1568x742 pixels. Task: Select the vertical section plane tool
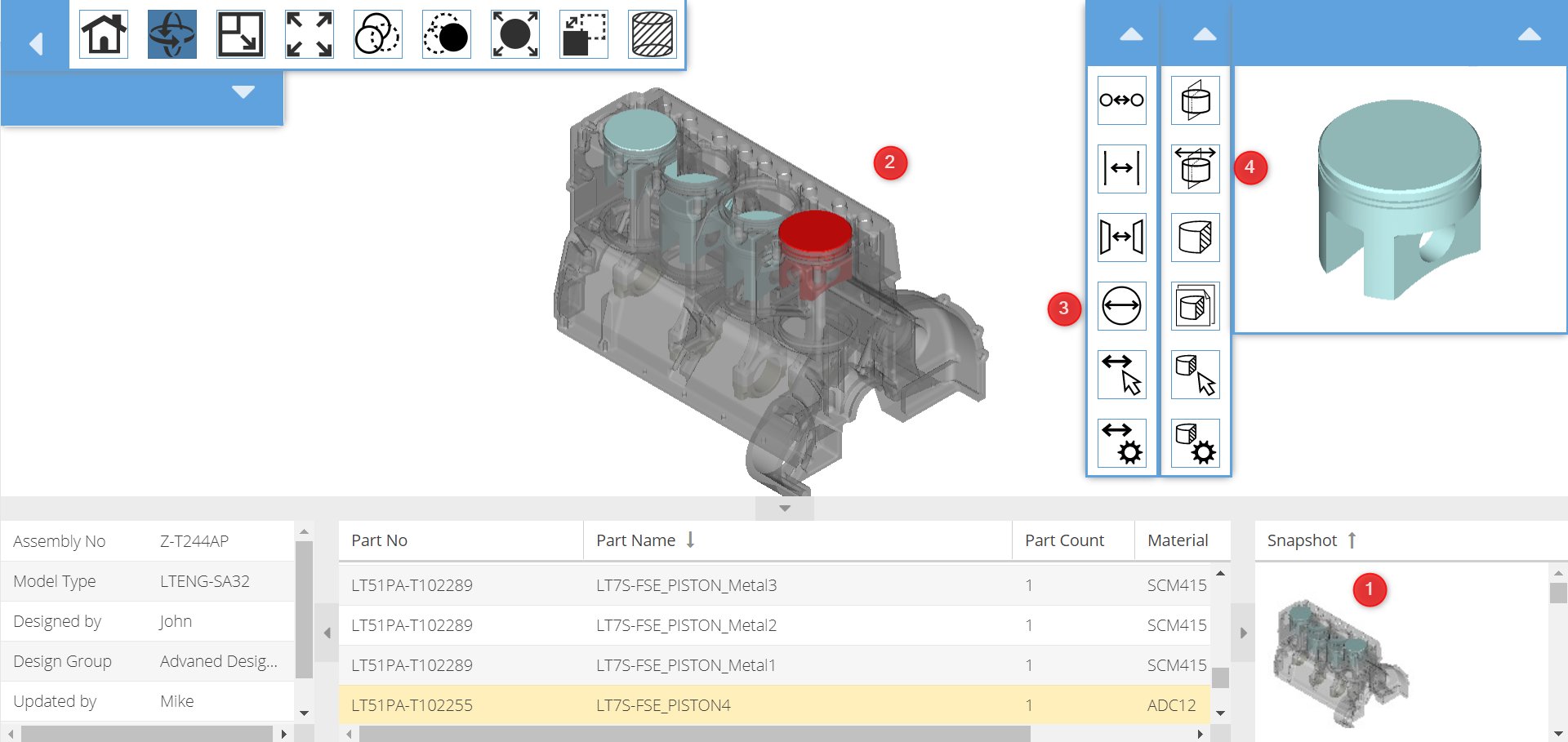(x=1195, y=100)
